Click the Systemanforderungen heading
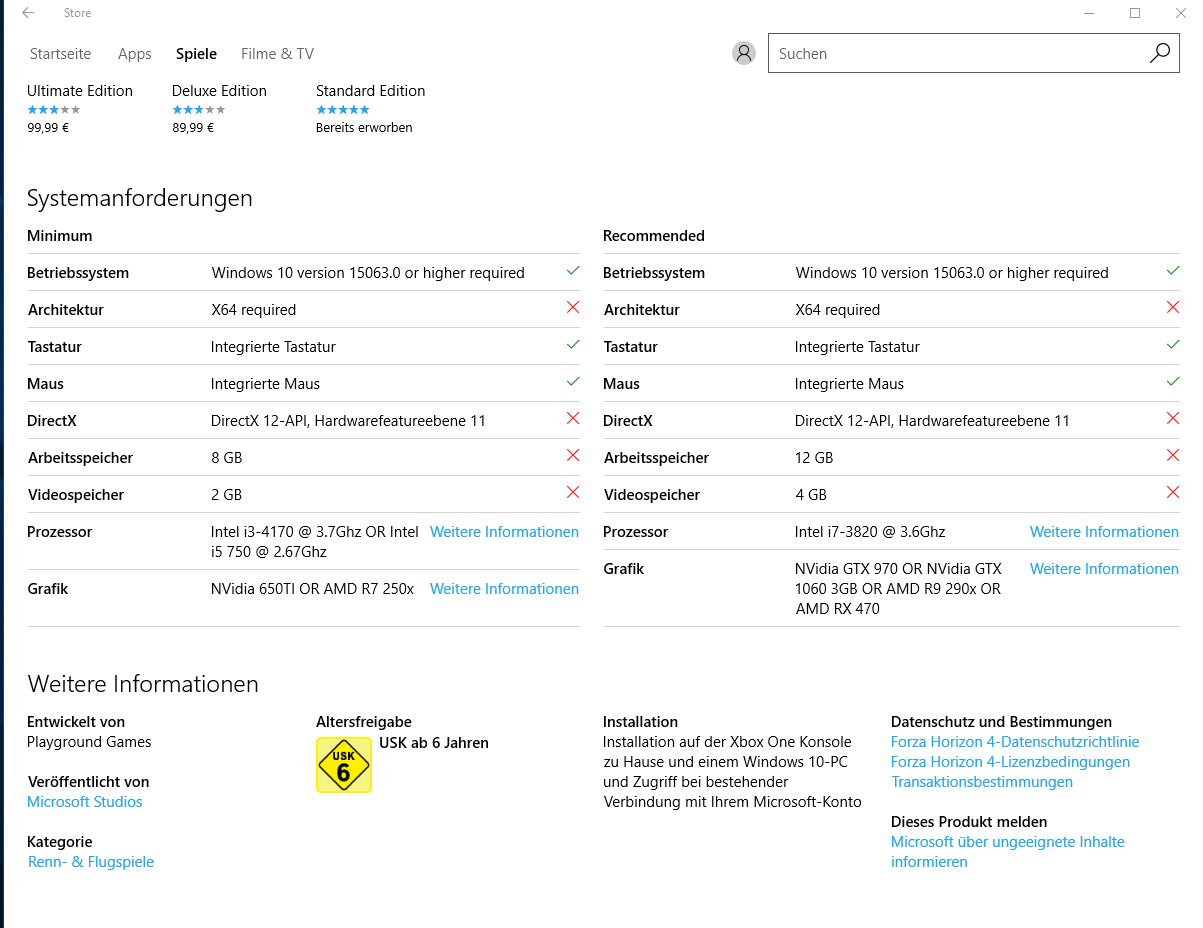The height and width of the screenshot is (928, 1203). pyautogui.click(x=140, y=198)
